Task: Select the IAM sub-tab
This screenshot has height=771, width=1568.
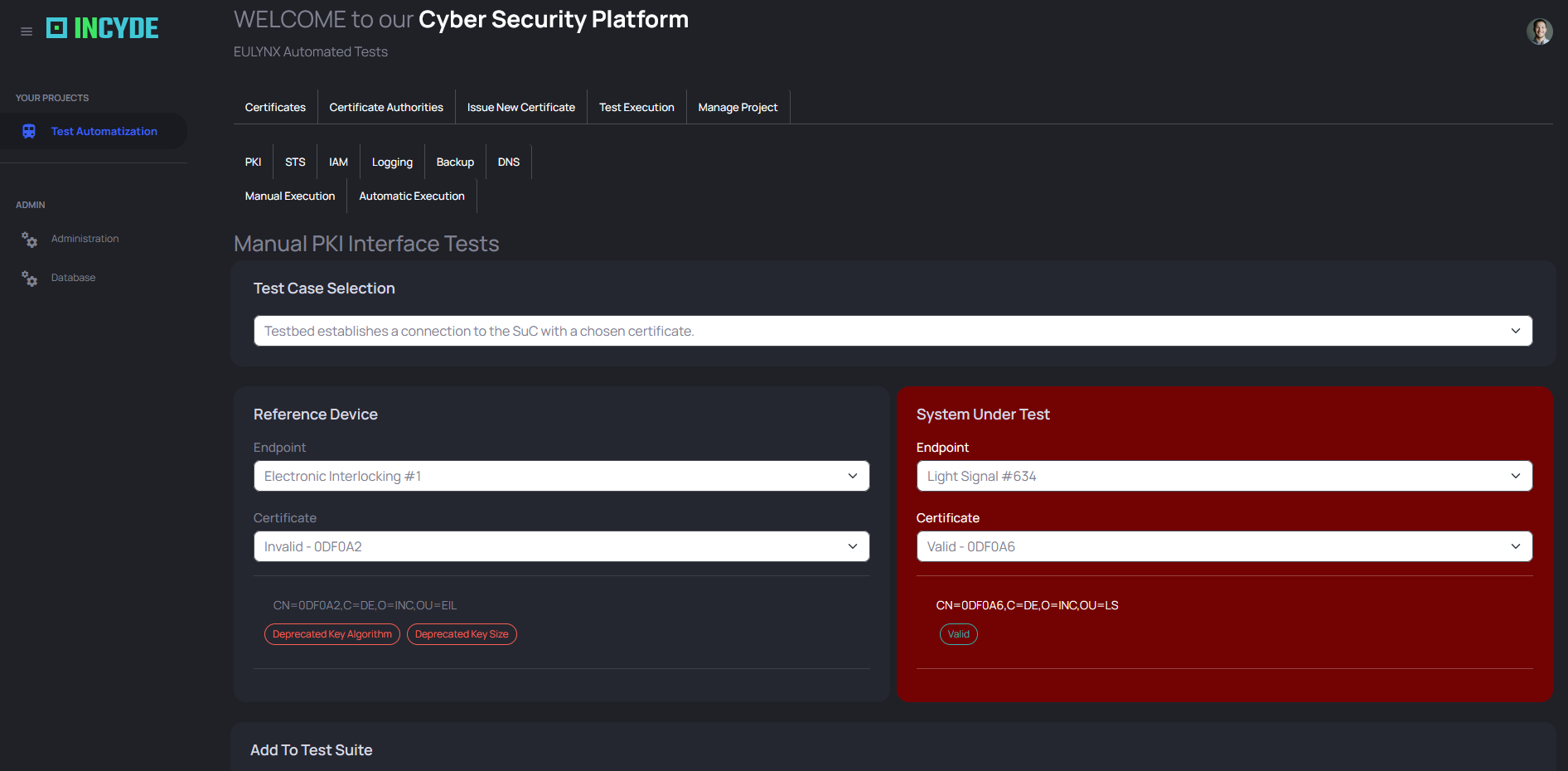Action: (x=338, y=162)
